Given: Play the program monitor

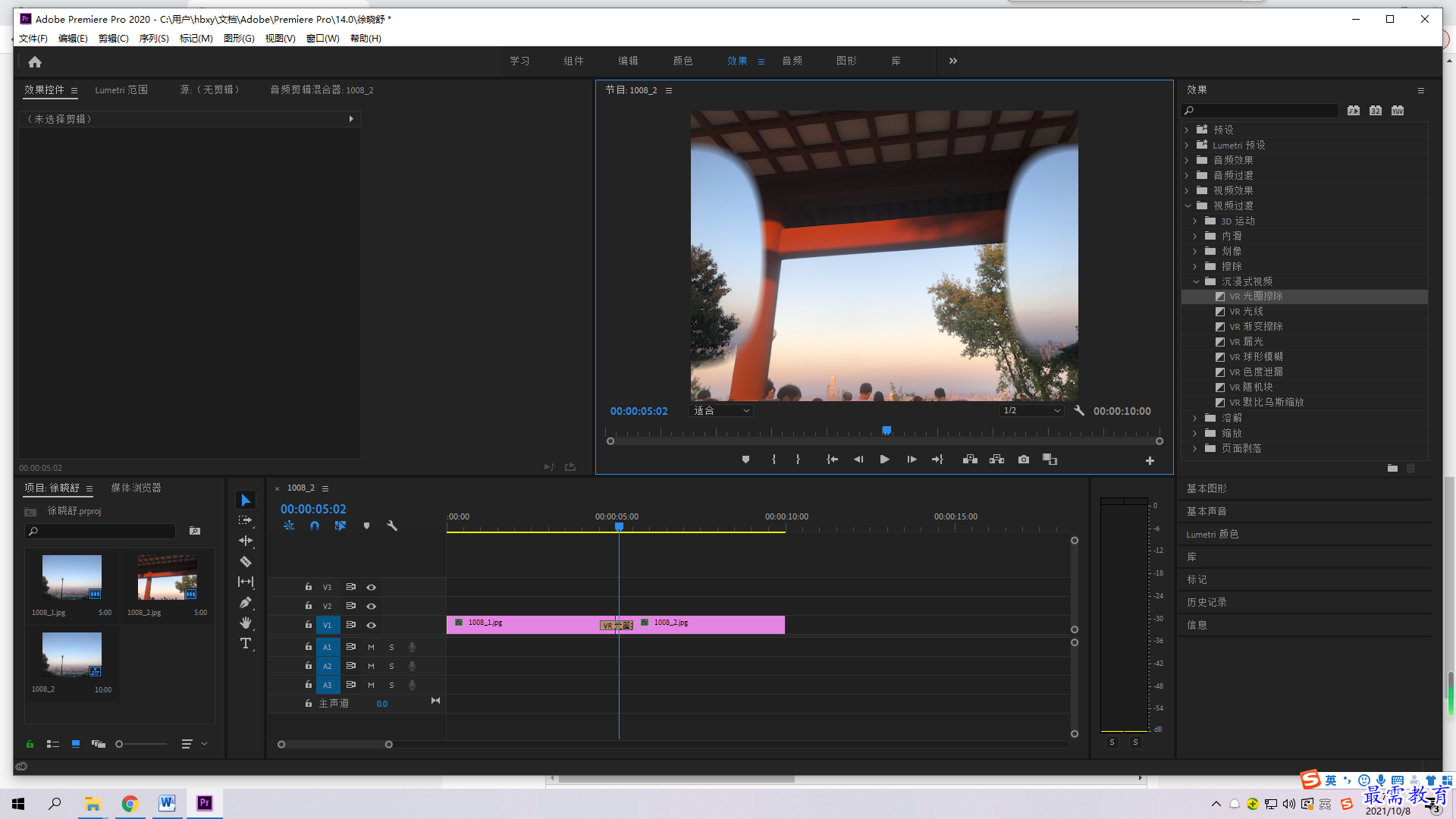Looking at the screenshot, I should click(884, 460).
